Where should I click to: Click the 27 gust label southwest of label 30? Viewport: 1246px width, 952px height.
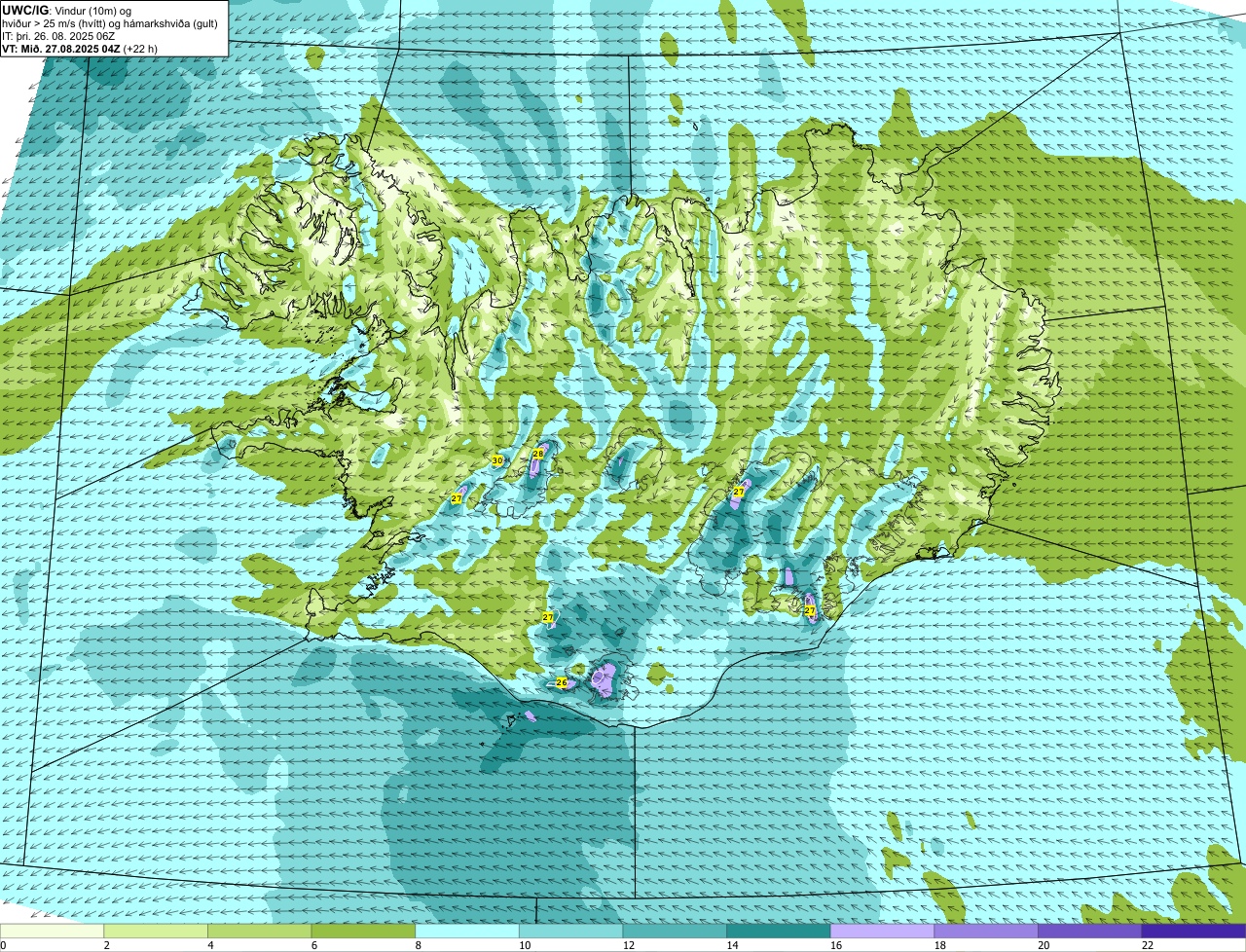[457, 498]
